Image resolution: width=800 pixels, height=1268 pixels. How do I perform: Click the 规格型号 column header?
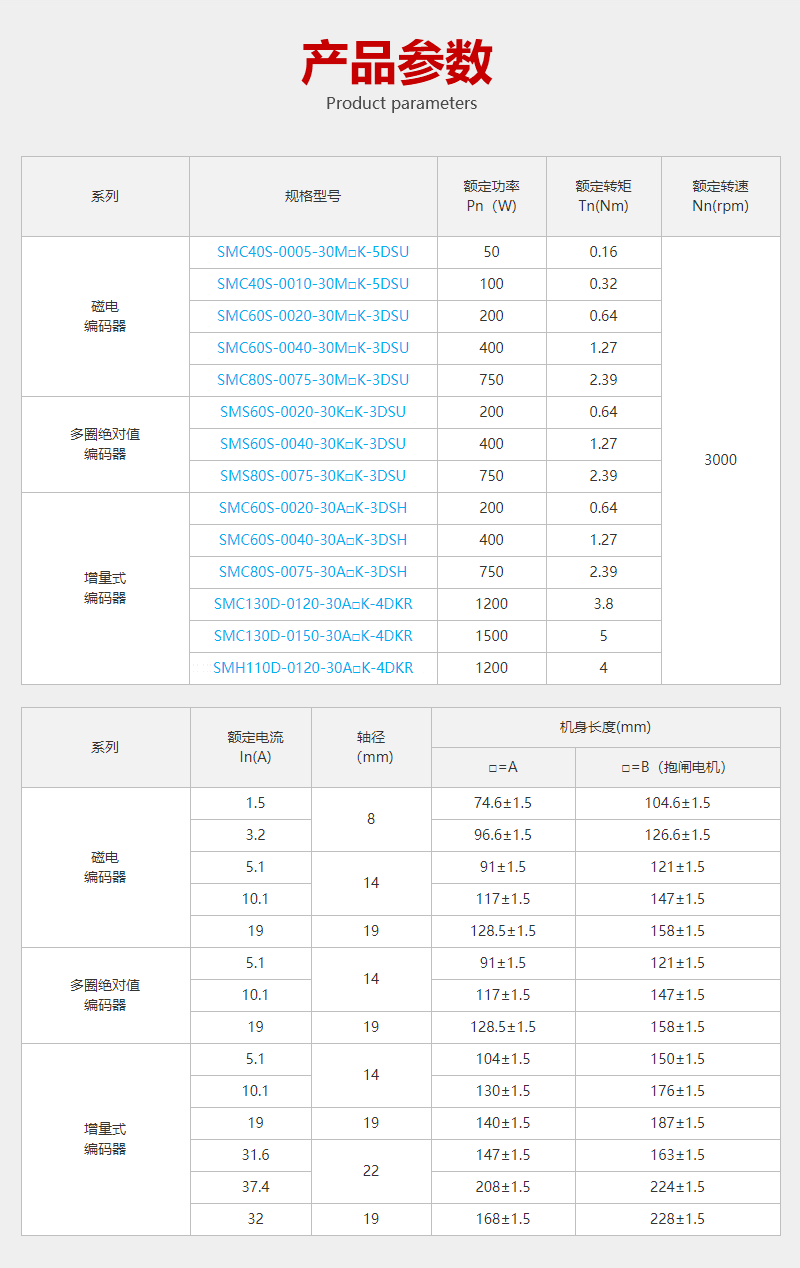point(313,196)
